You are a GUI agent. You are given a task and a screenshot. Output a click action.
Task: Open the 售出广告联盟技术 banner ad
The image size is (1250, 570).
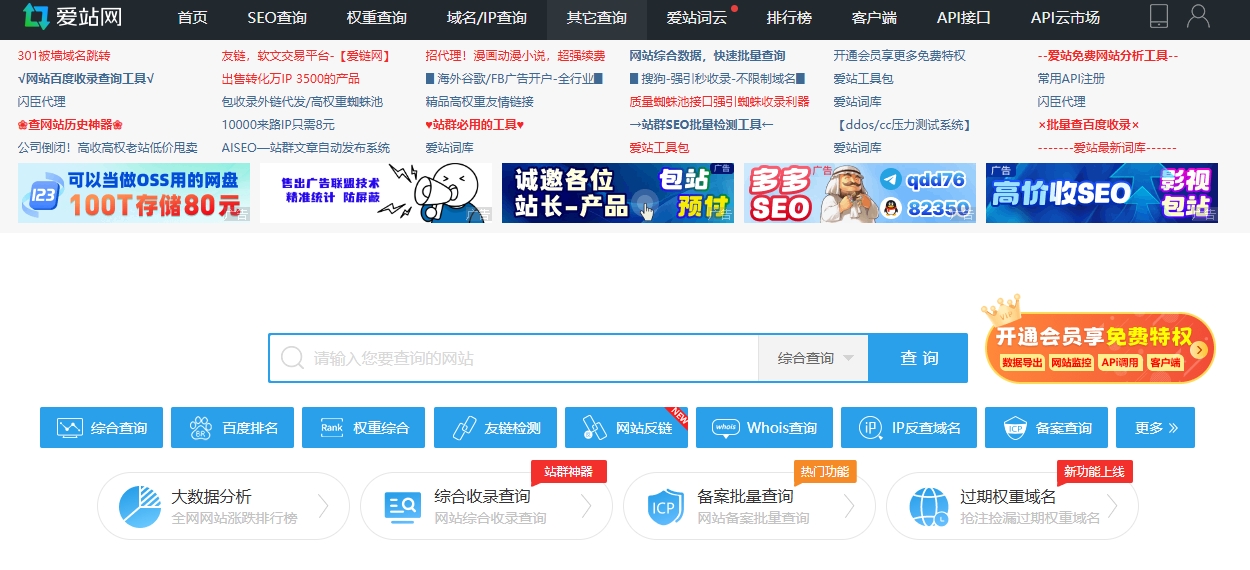click(x=376, y=193)
